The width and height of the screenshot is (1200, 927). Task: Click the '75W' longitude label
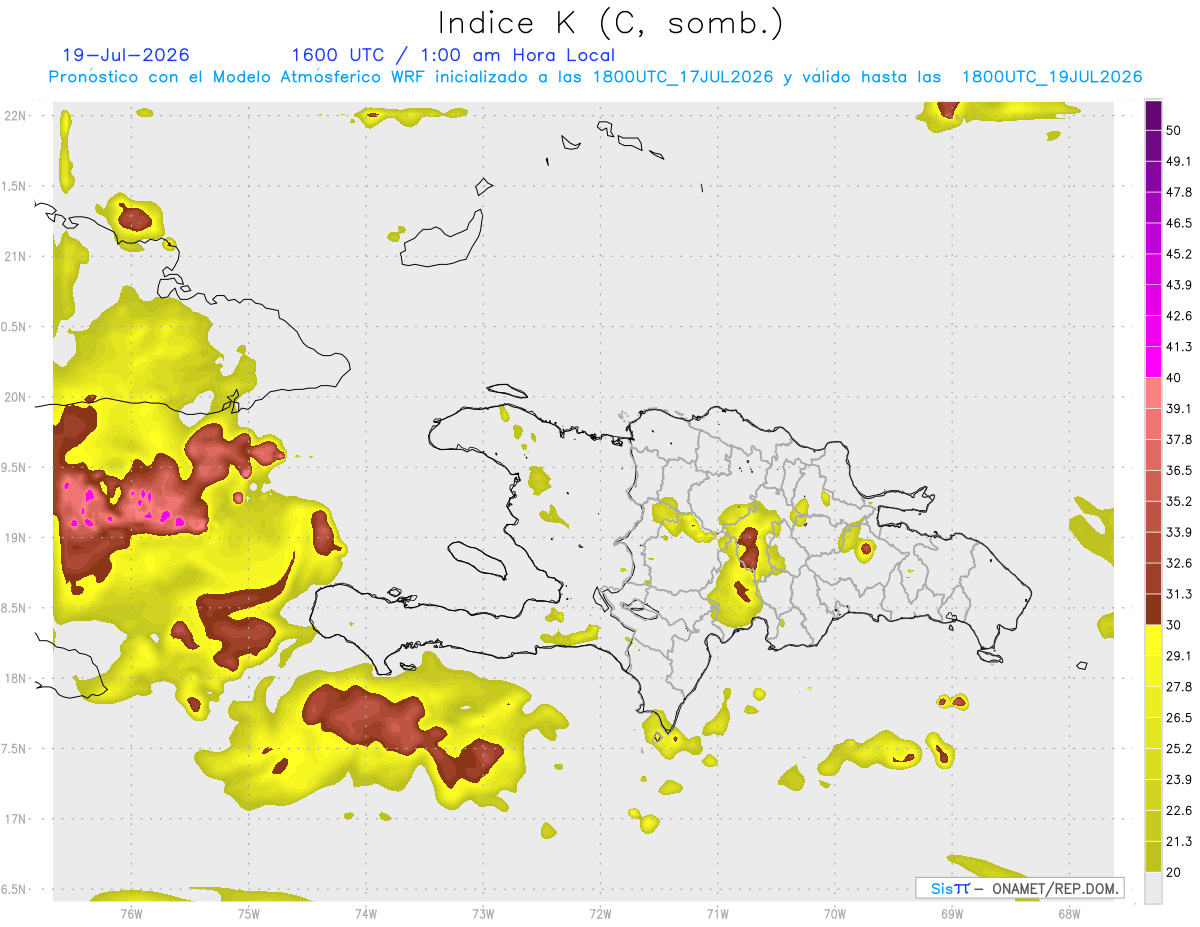click(x=249, y=913)
